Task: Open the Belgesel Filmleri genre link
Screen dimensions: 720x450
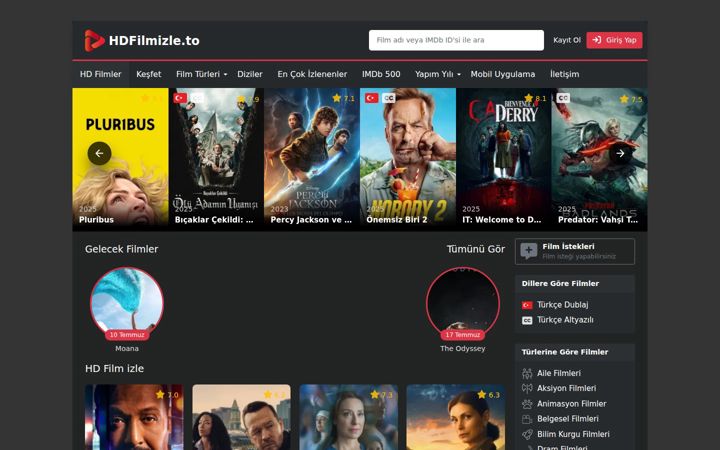Action: tap(568, 419)
